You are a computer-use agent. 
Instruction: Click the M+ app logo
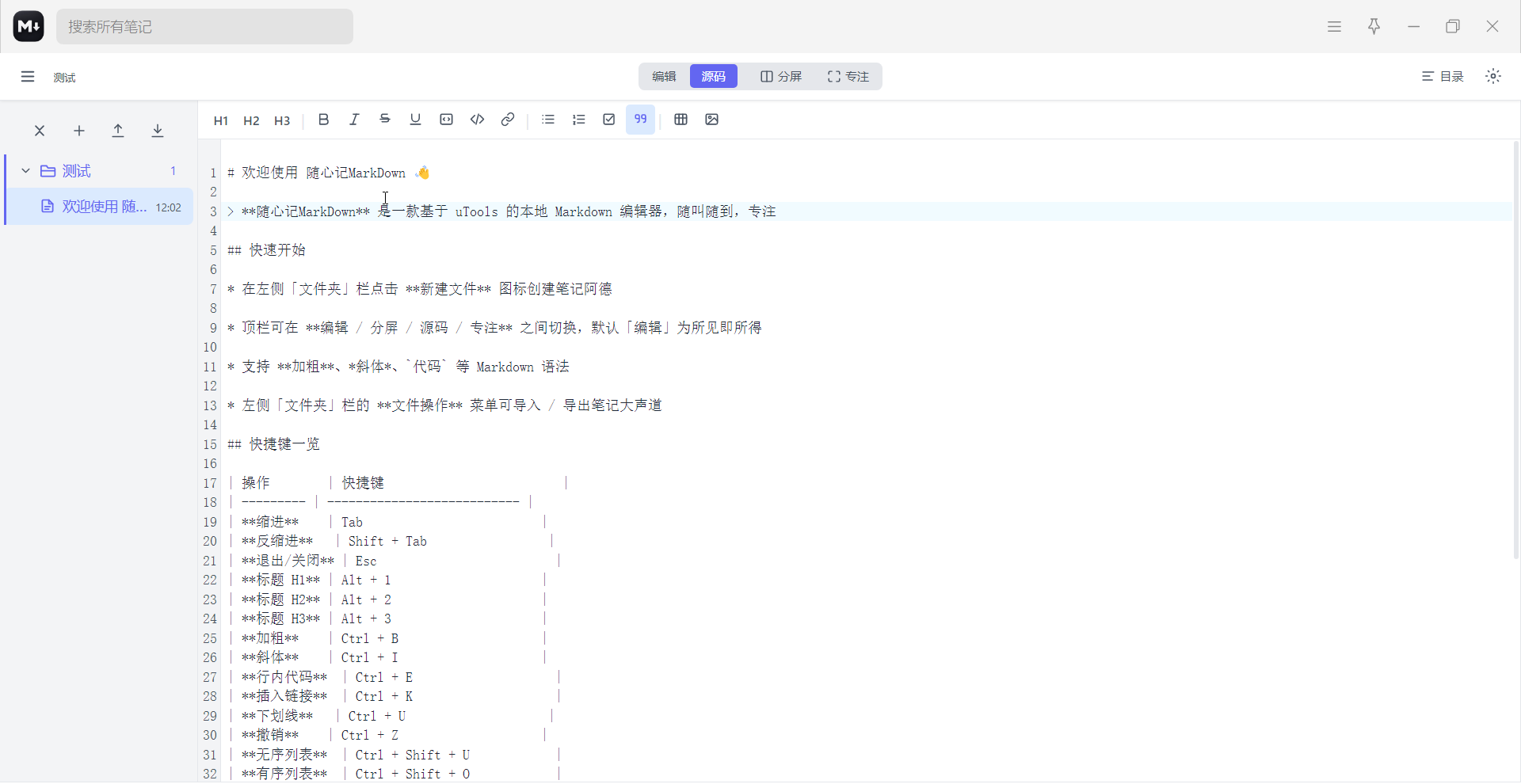[29, 26]
